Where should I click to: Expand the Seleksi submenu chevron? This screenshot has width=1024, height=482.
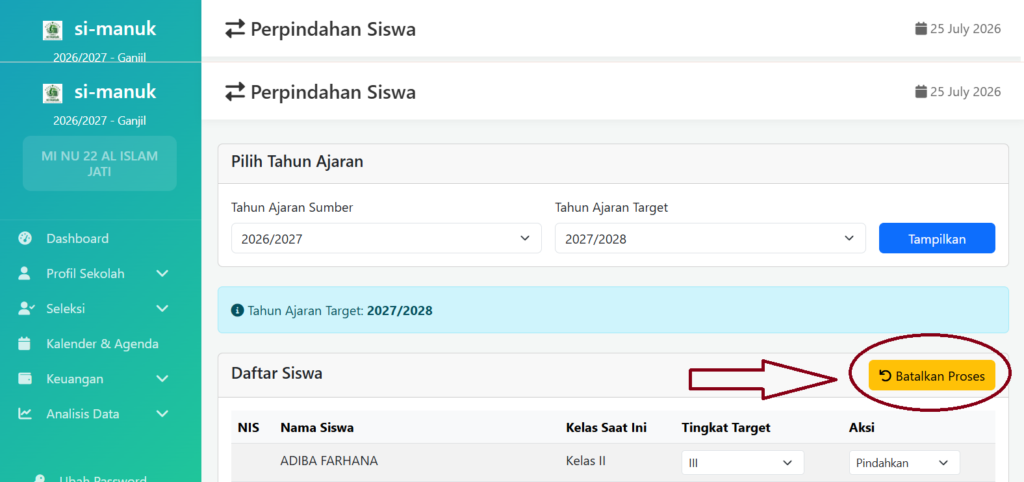163,309
